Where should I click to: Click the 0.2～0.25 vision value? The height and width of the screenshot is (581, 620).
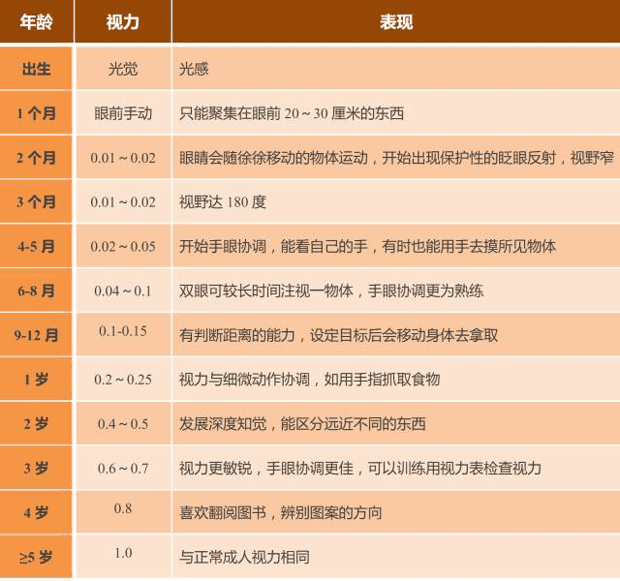[123, 379]
